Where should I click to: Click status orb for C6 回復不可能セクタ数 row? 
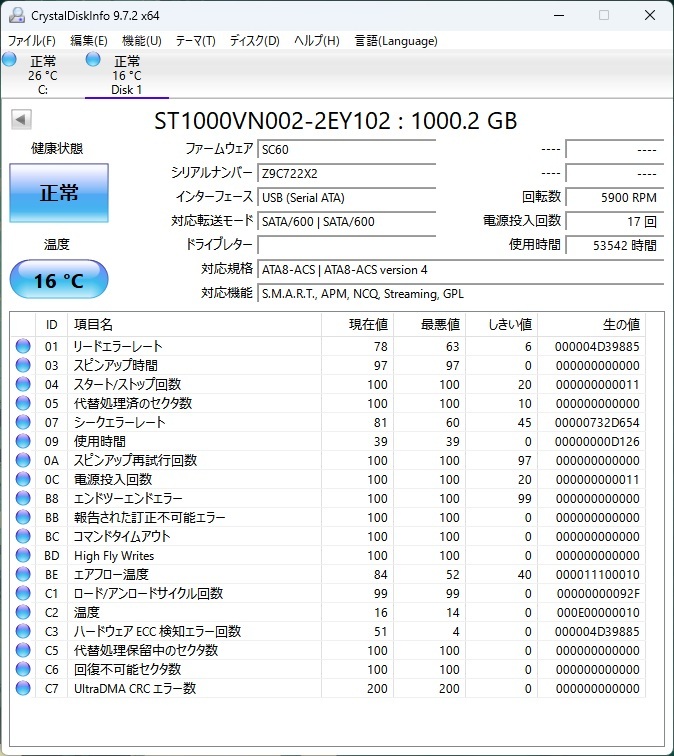pyautogui.click(x=23, y=669)
